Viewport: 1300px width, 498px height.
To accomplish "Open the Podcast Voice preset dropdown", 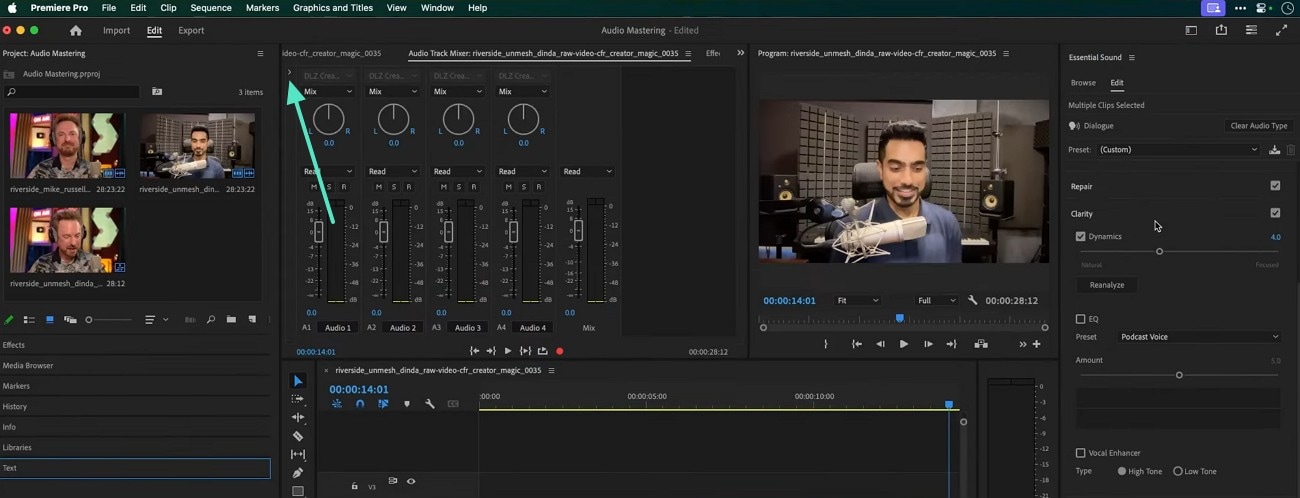I will (x=1198, y=337).
